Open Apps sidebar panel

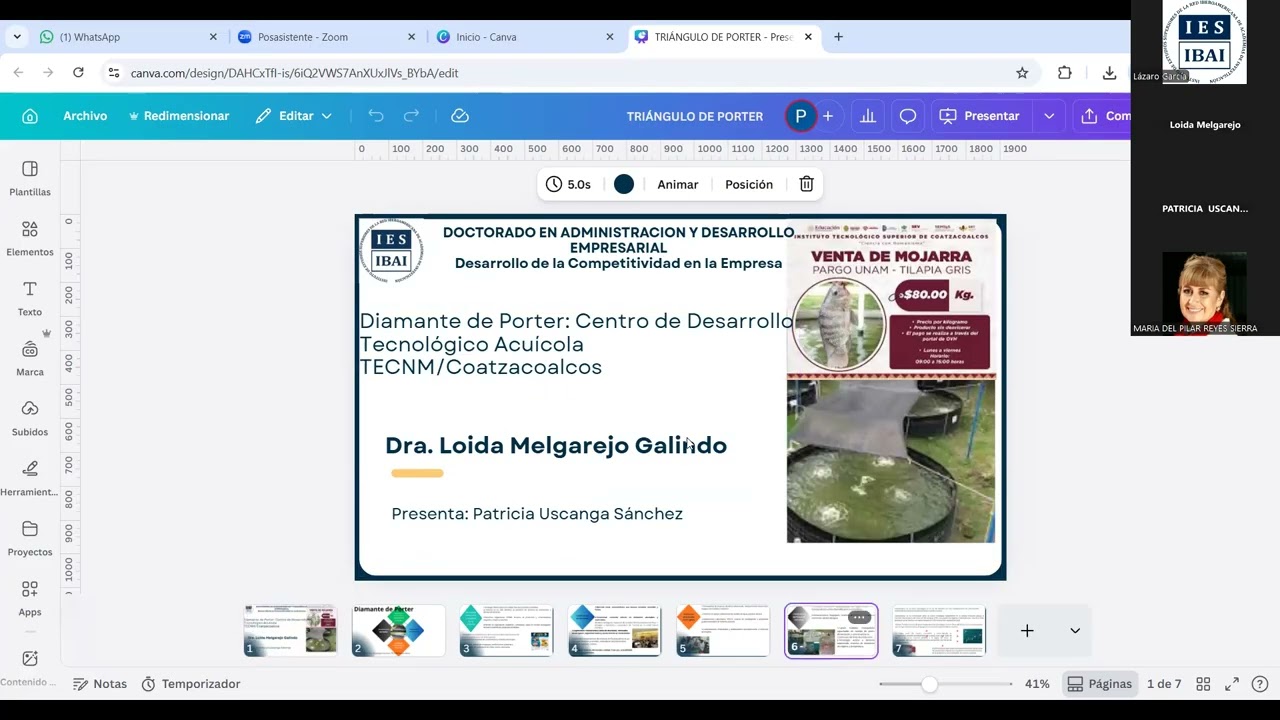tap(30, 598)
